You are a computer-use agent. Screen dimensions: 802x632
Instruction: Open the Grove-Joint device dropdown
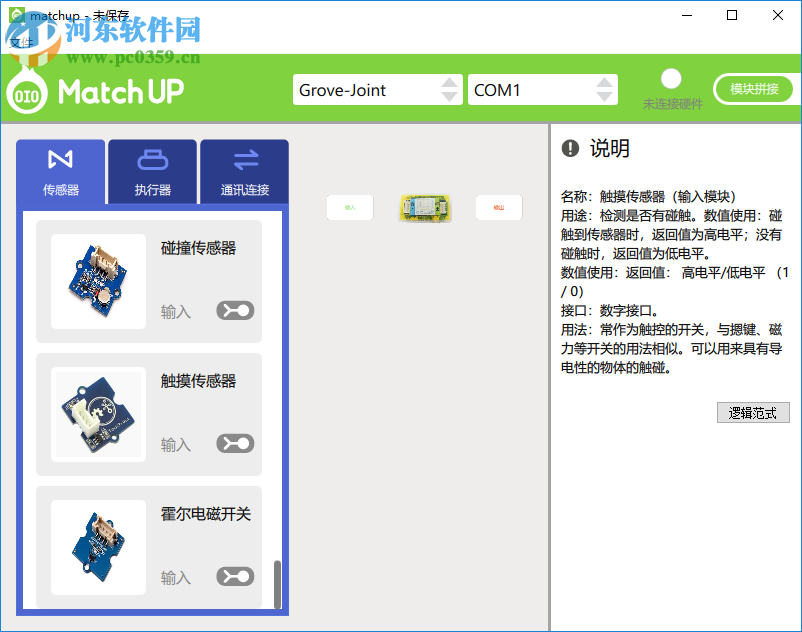[377, 89]
